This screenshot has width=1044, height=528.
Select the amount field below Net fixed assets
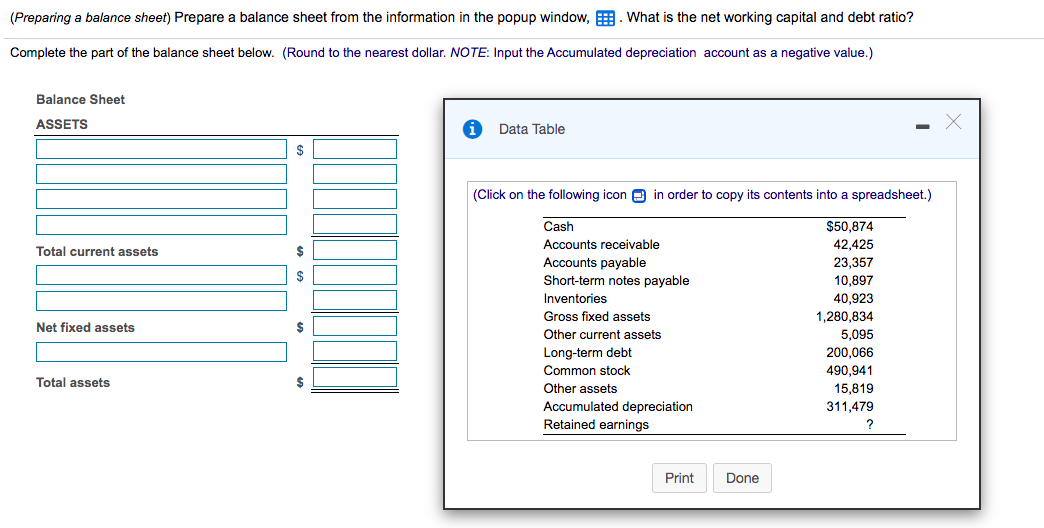[x=355, y=352]
